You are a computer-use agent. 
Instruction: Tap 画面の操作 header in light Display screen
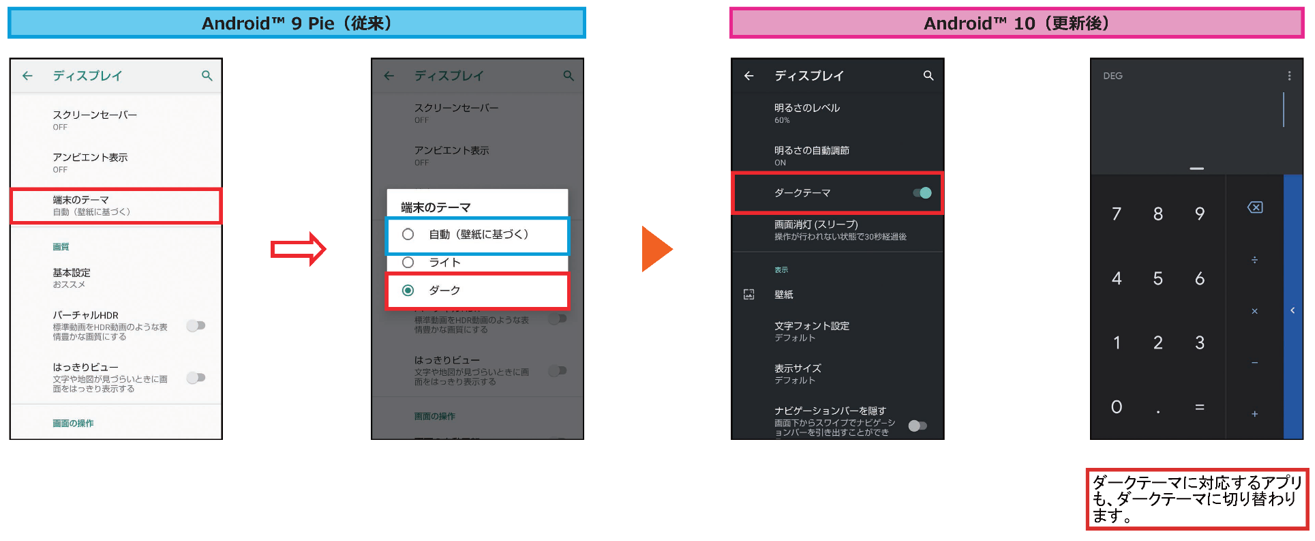[x=73, y=424]
